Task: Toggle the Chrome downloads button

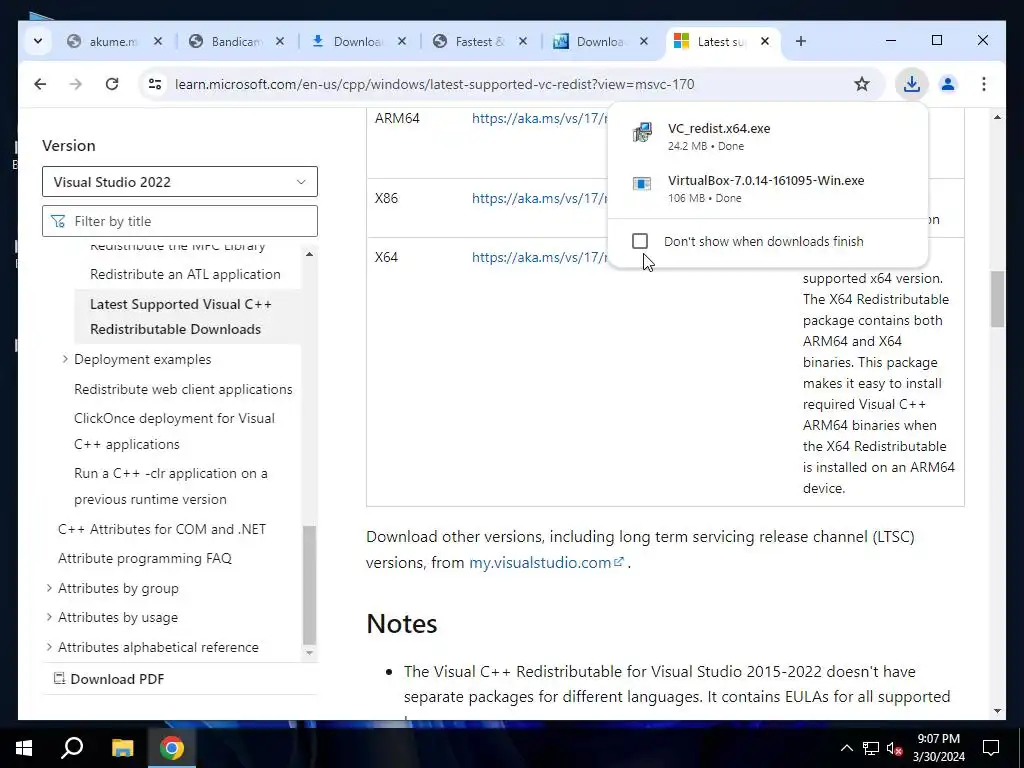Action: (912, 84)
